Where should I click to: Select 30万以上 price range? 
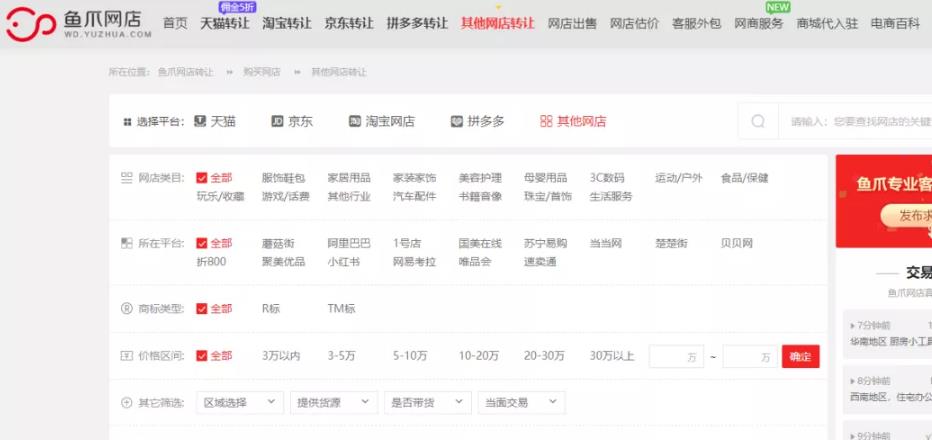[612, 356]
